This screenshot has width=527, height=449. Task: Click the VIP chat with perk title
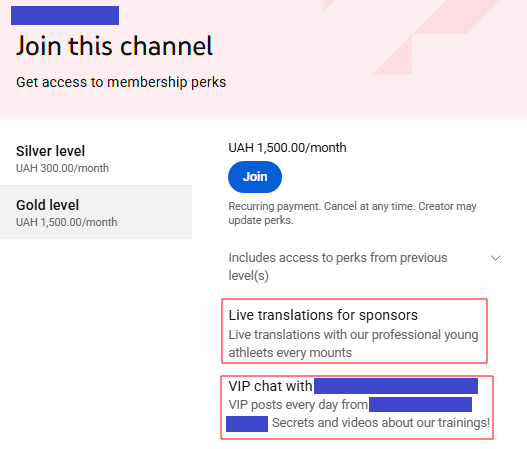tap(270, 386)
